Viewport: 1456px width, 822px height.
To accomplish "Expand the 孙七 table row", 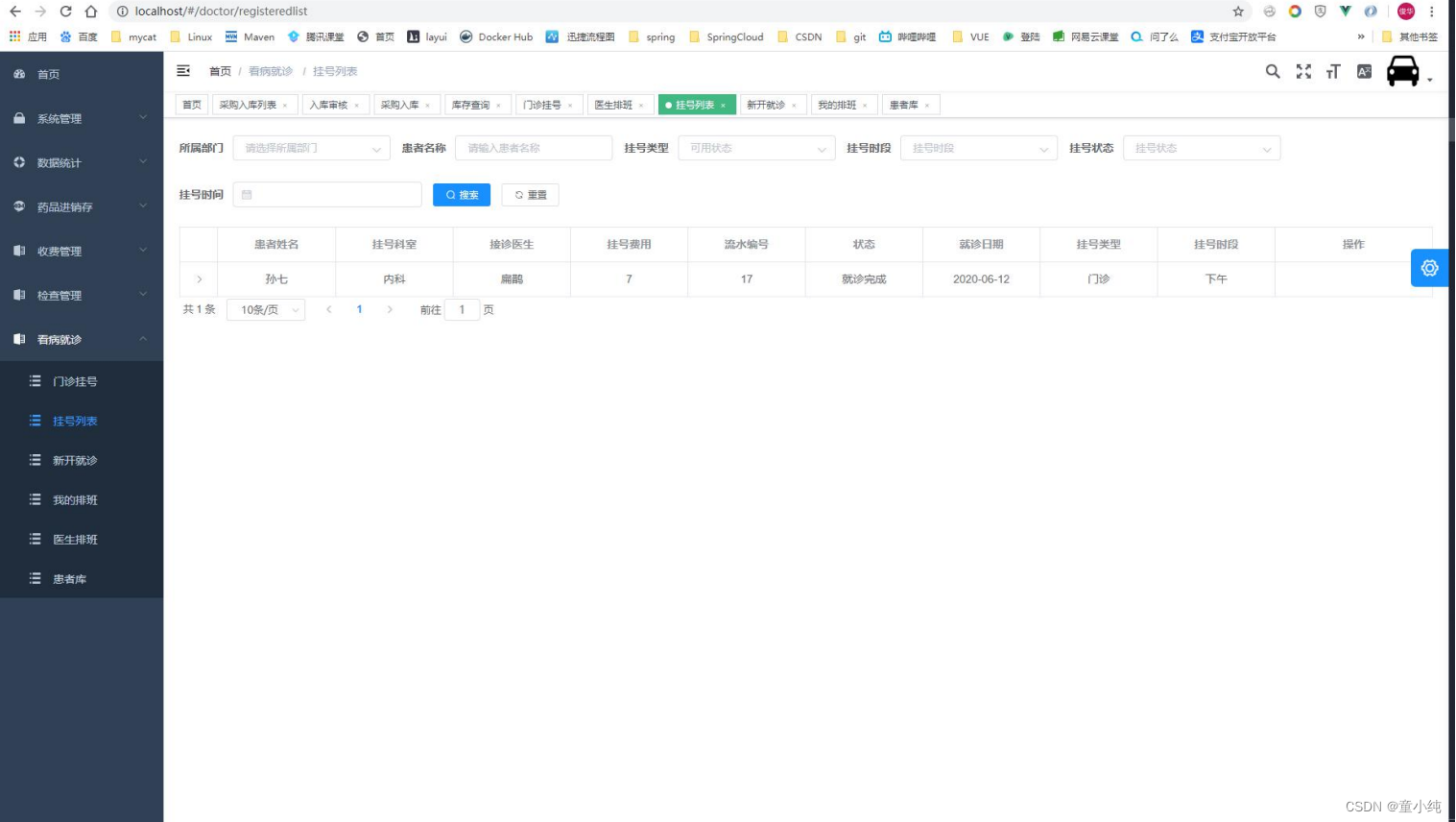I will point(199,279).
